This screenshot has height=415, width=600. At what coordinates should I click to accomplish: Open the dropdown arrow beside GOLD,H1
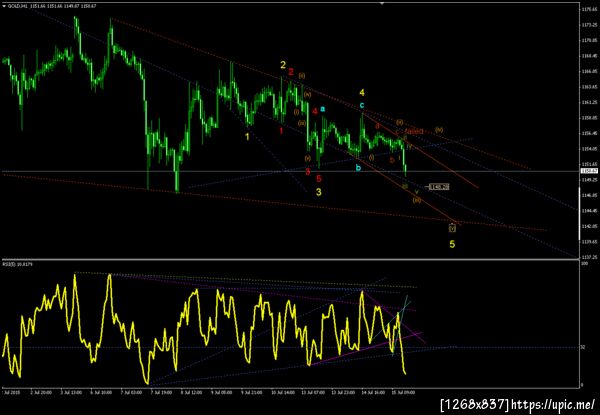pyautogui.click(x=3, y=6)
